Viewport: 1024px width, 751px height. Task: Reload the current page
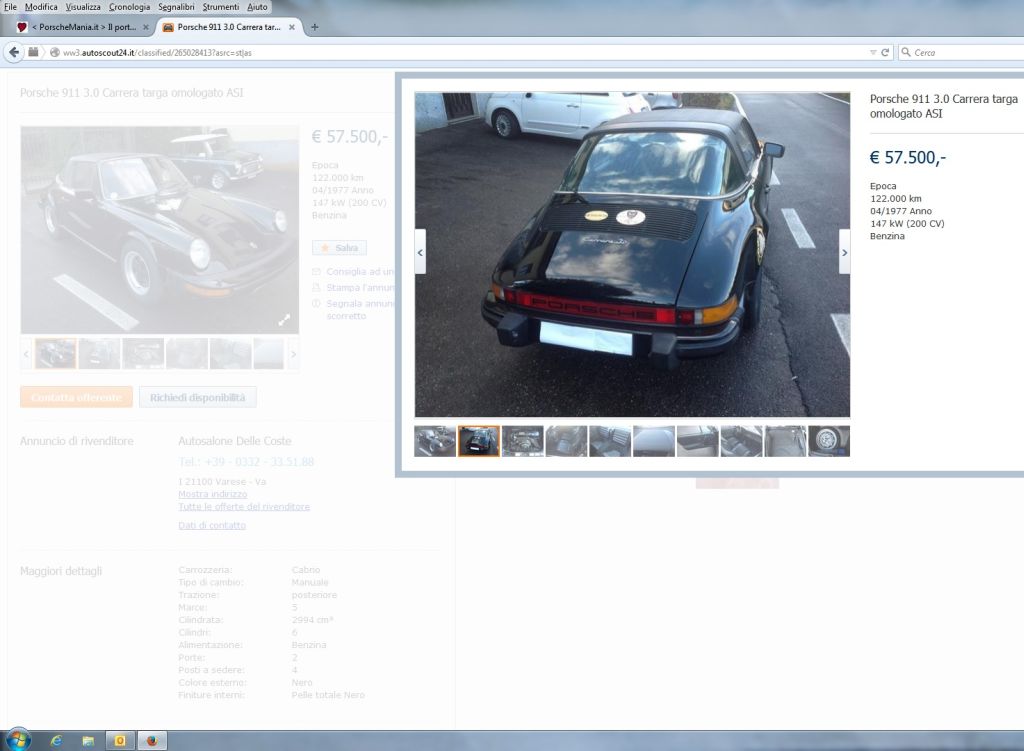(x=886, y=52)
